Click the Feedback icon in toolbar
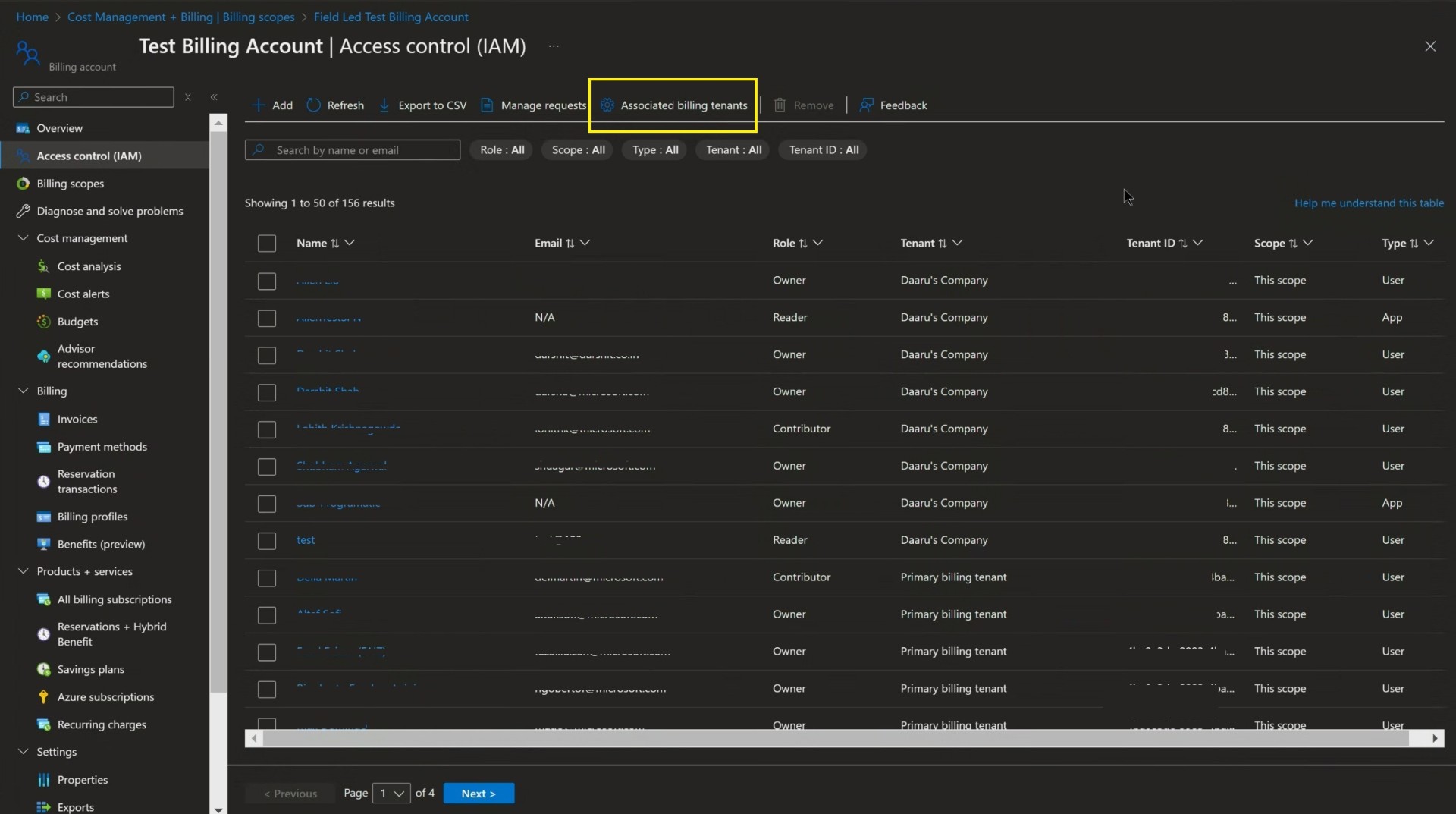The image size is (1456, 814). tap(866, 105)
